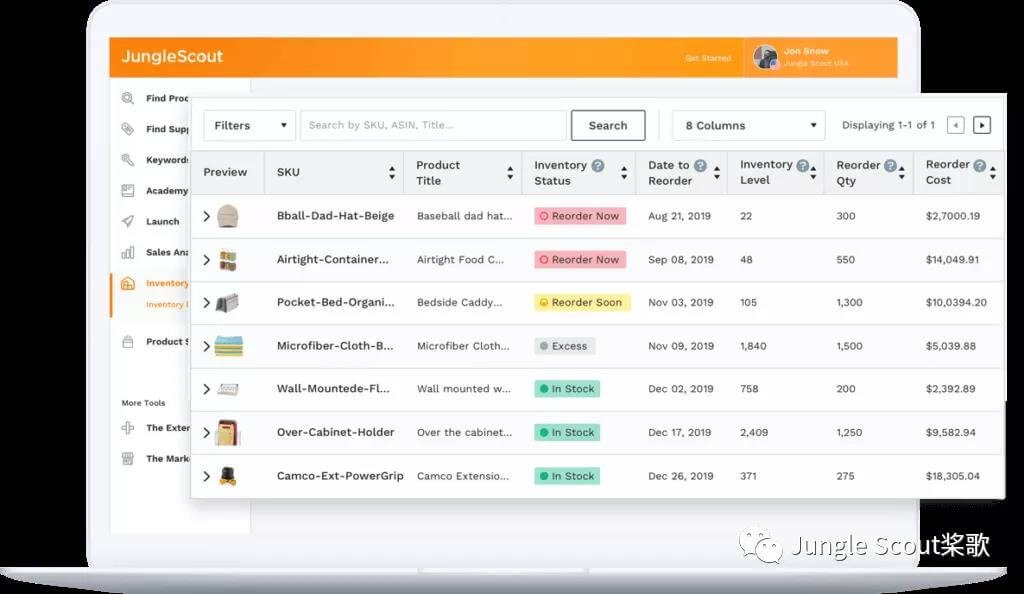
Task: Click Reorder Now badge for Airtight-Container
Action: click(x=580, y=260)
